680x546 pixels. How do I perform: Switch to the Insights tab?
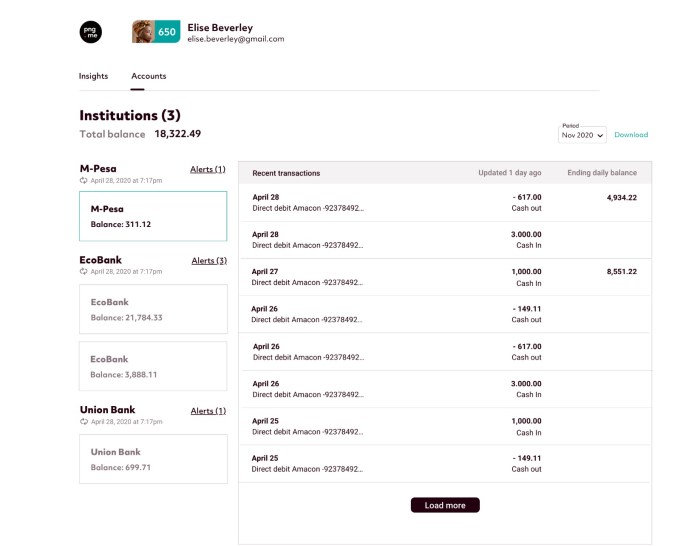point(93,76)
